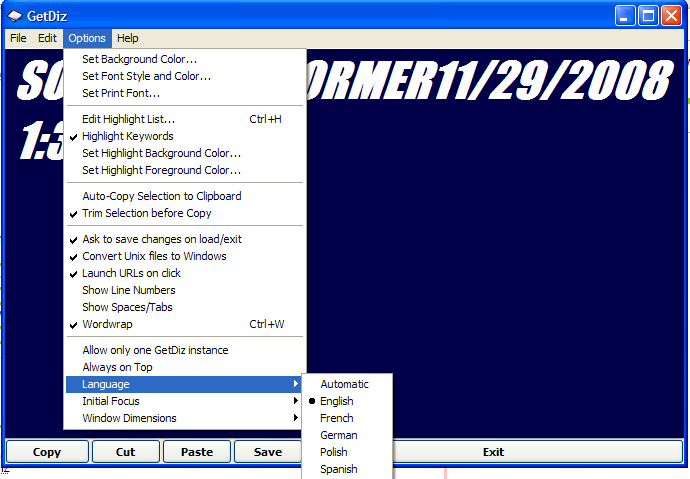Viewport: 690px width, 479px height.
Task: Select Spanish language
Action: [347, 469]
